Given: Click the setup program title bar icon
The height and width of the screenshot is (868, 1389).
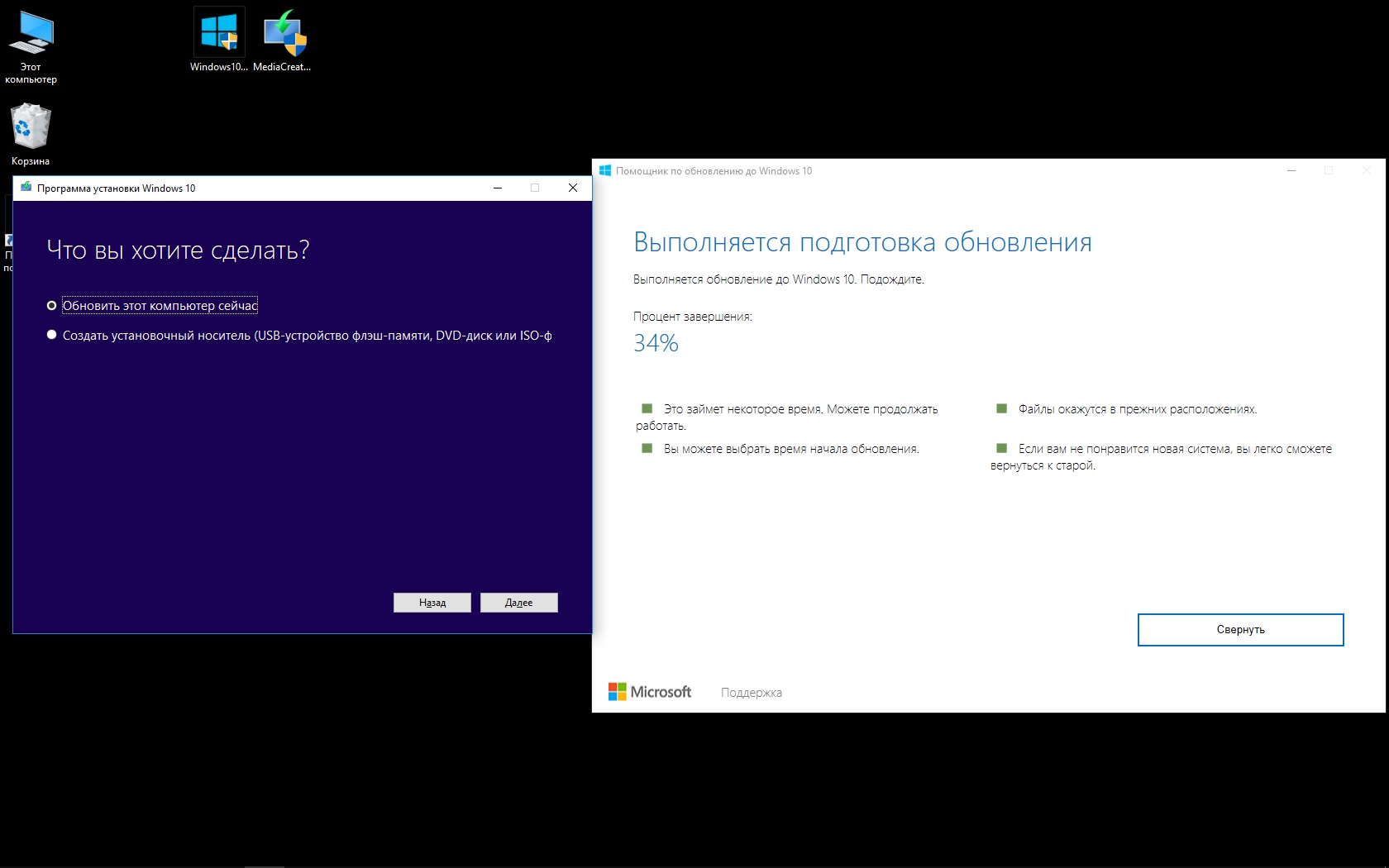Looking at the screenshot, I should coord(26,188).
